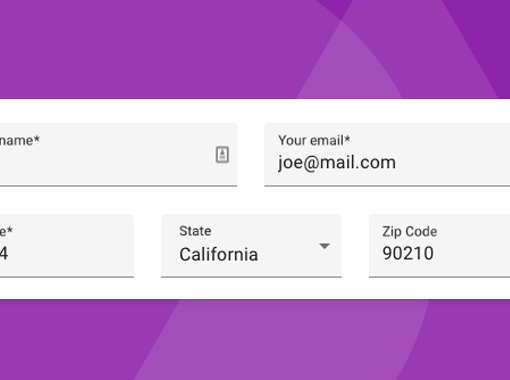The width and height of the screenshot is (510, 380).
Task: Open the State dropdown arrow
Action: pyautogui.click(x=324, y=246)
